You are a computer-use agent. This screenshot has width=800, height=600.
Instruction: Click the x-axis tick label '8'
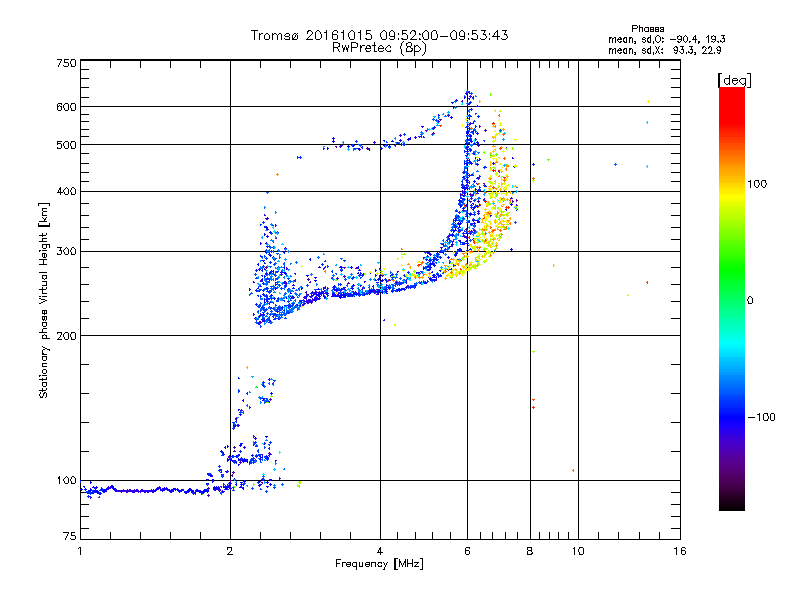530,551
